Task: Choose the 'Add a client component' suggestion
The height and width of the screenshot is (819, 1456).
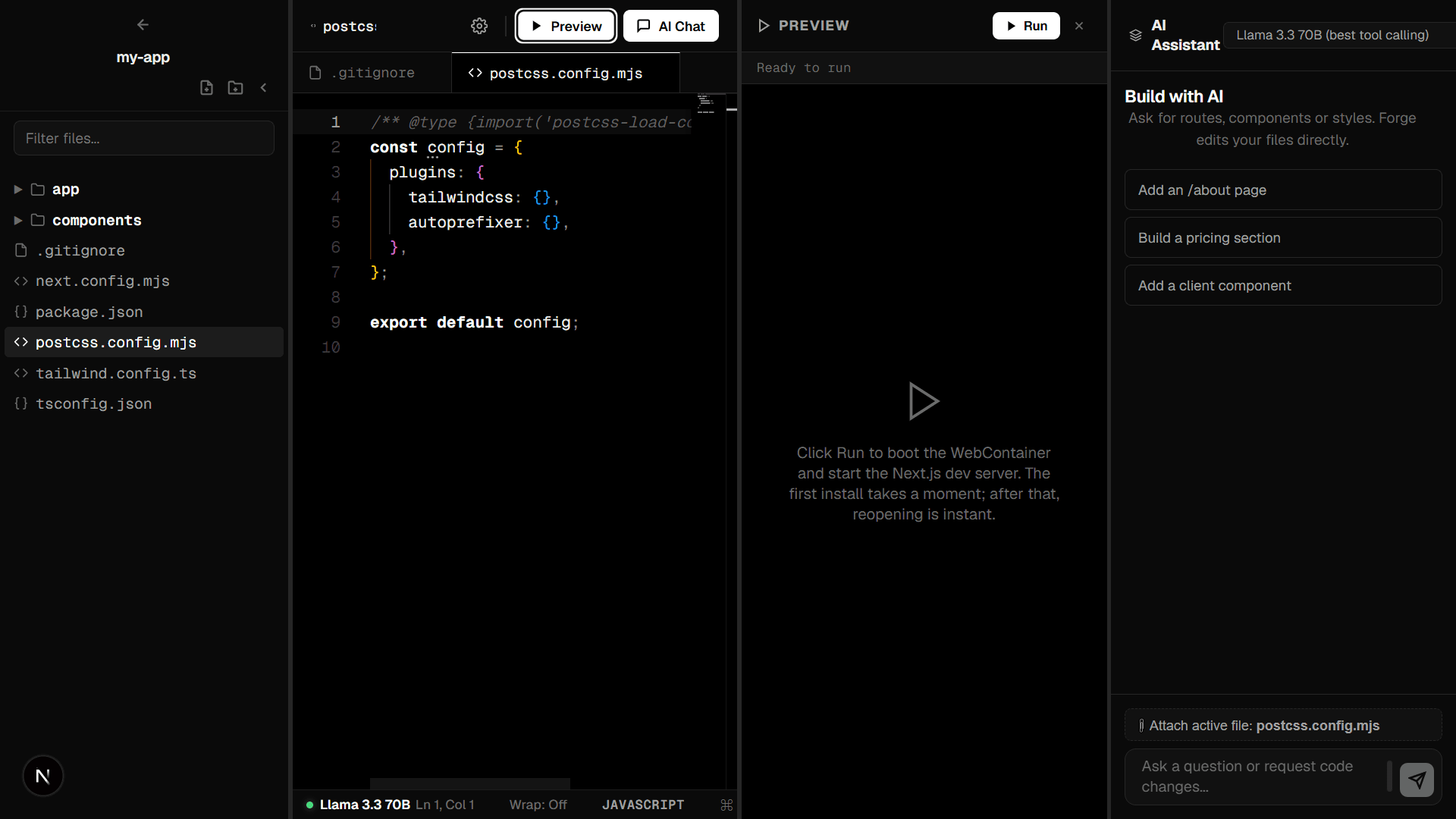Action: pyautogui.click(x=1283, y=285)
